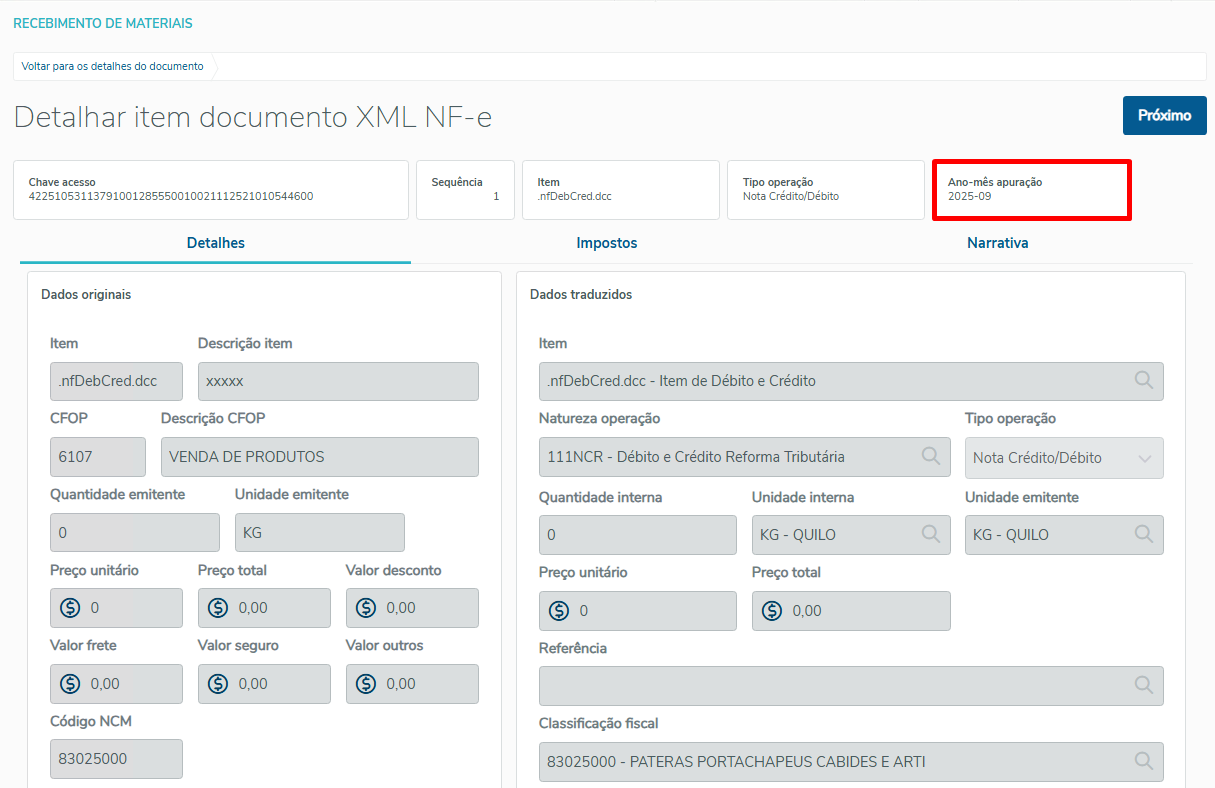Click the currency icon in Valor desconto
The image size is (1215, 788).
366,608
